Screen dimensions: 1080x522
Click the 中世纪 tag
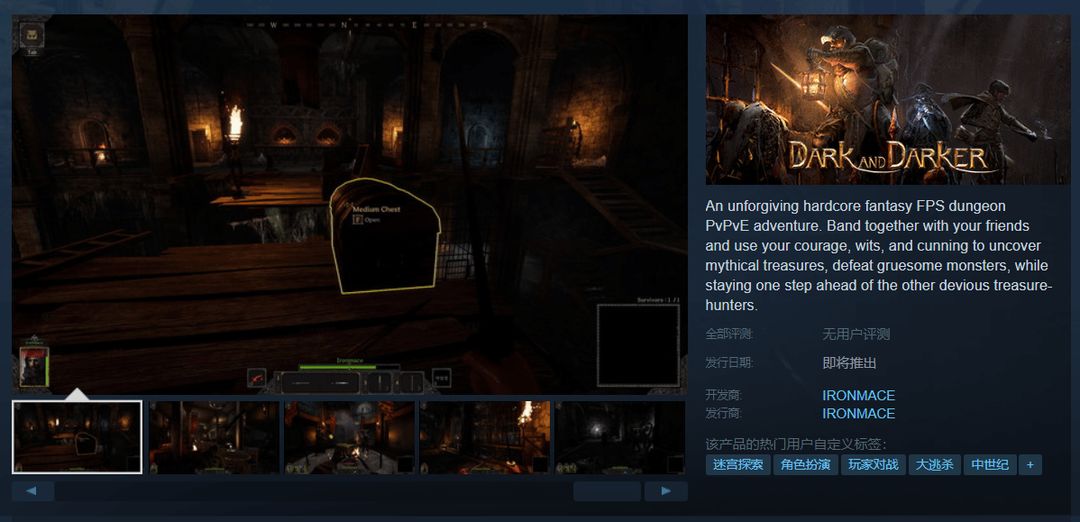tap(990, 465)
